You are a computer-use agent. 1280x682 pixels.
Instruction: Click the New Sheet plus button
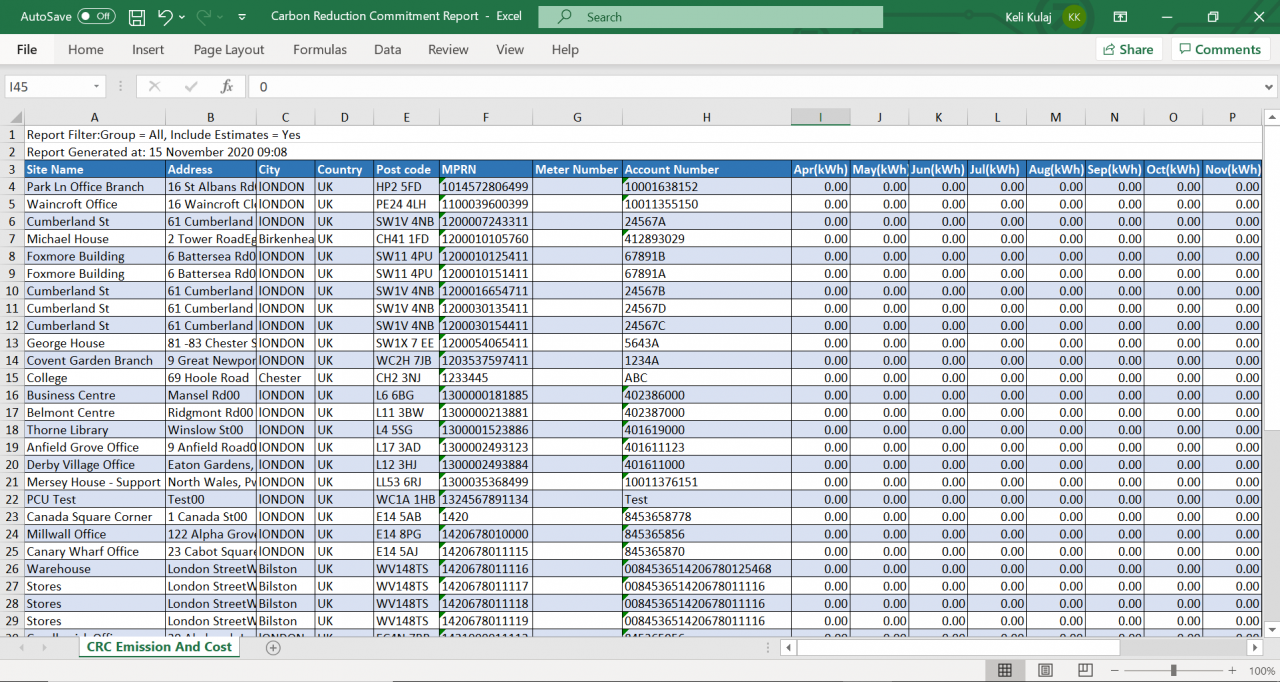[x=271, y=648]
